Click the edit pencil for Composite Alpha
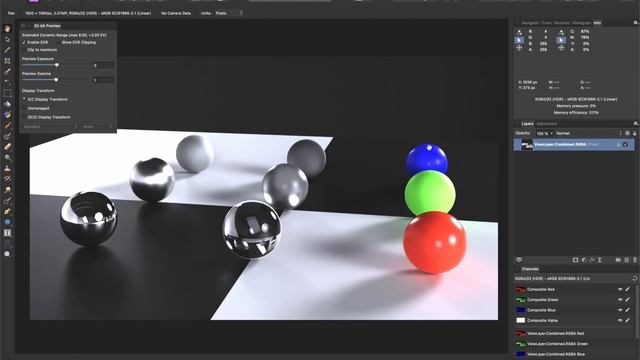 click(x=627, y=320)
